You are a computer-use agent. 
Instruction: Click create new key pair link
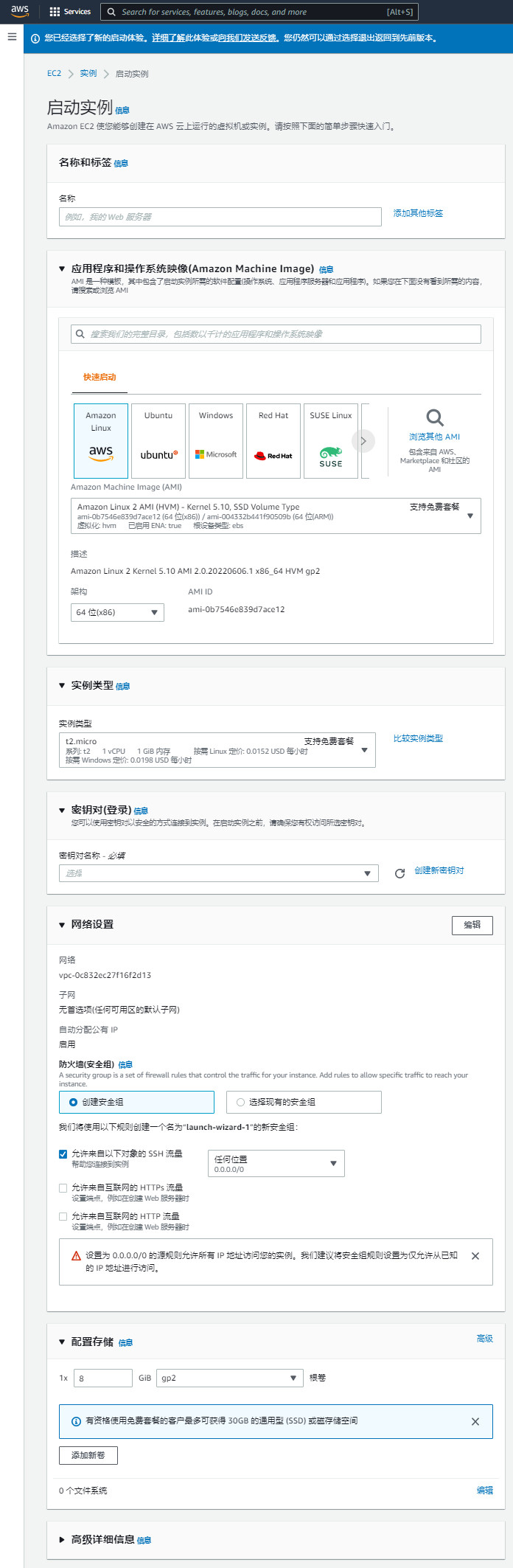[439, 870]
